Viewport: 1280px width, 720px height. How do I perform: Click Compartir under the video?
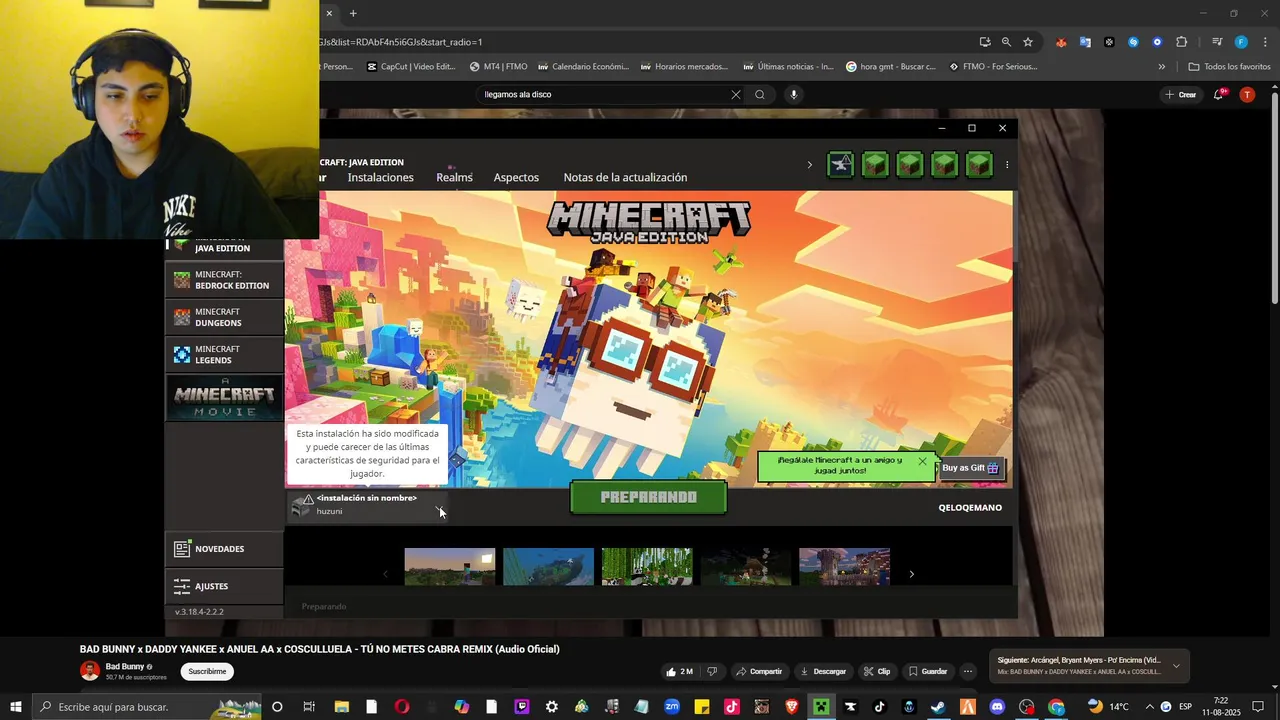pos(759,671)
